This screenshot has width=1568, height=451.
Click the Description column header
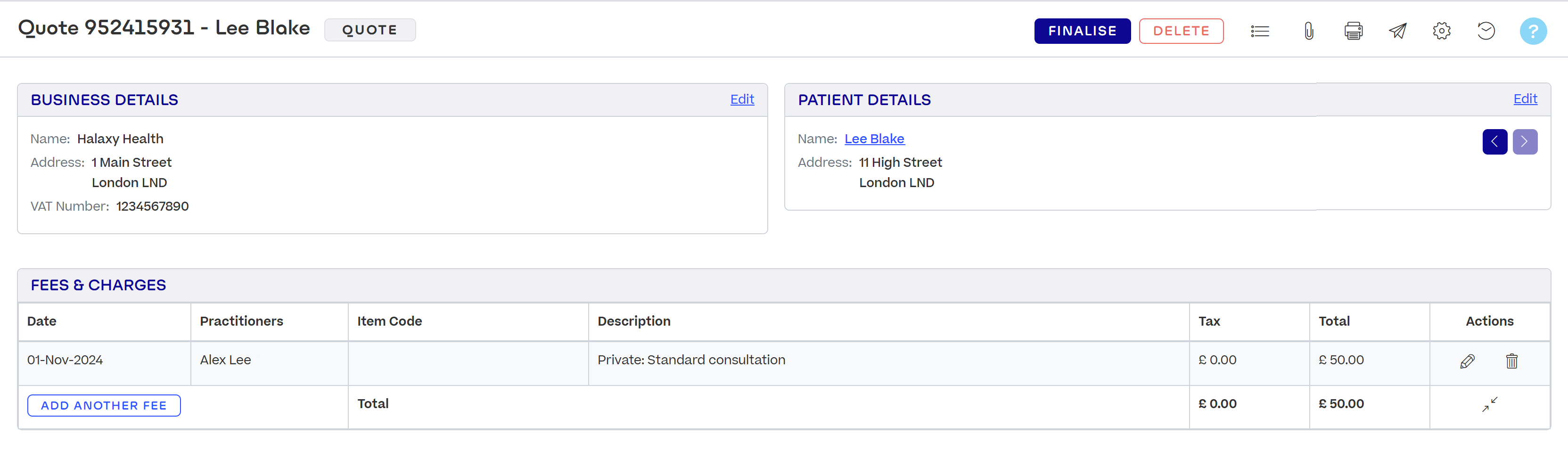[633, 321]
